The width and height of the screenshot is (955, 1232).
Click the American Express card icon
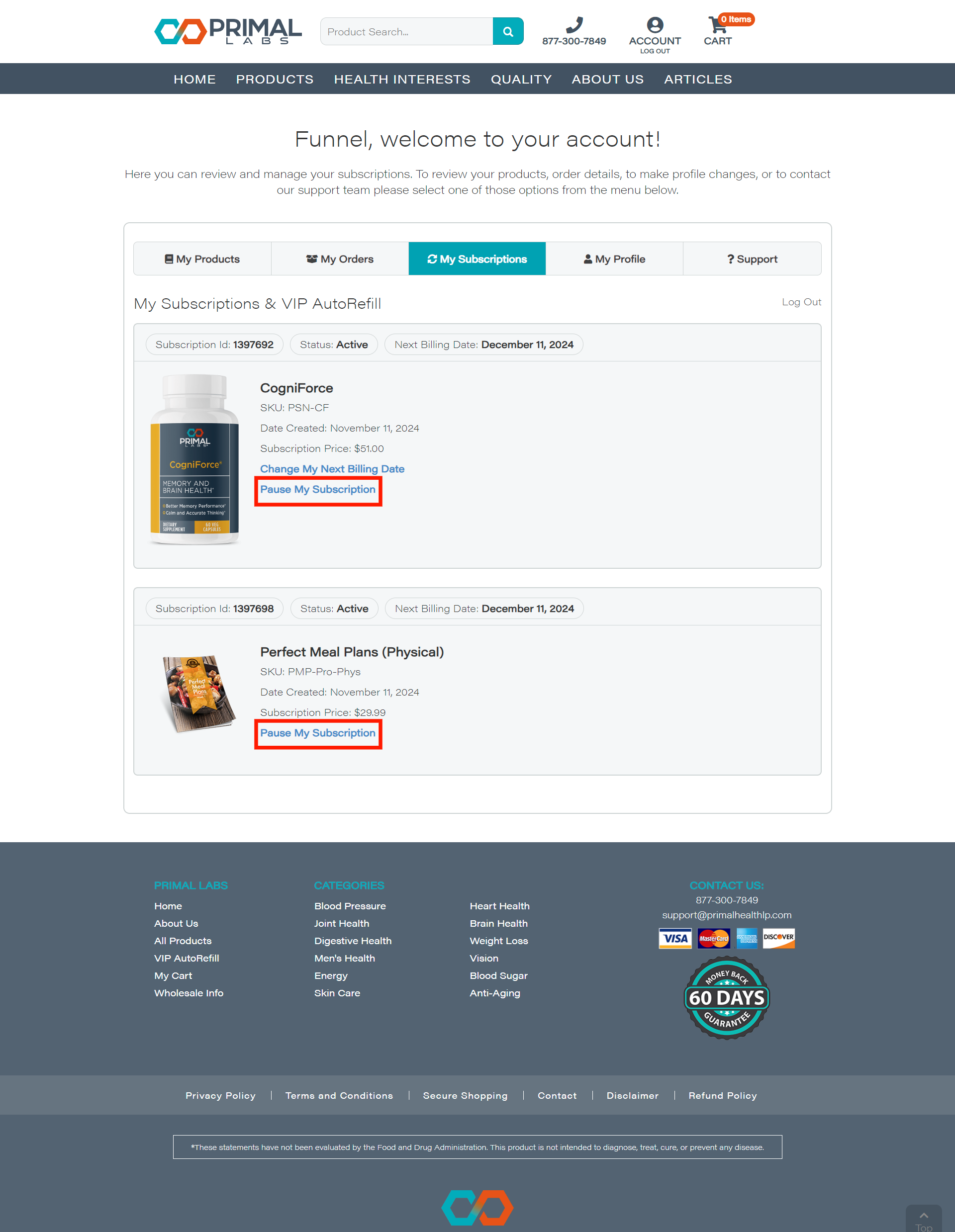click(747, 938)
